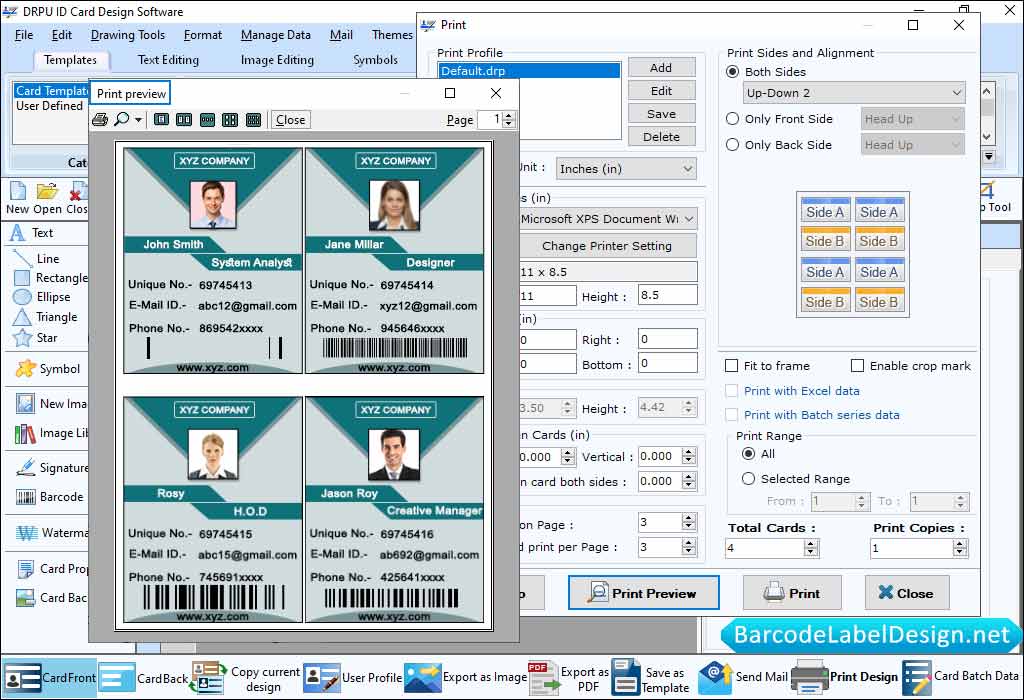1024x700 pixels.
Task: Select four-page layout icon in Print preview
Action: point(230,119)
